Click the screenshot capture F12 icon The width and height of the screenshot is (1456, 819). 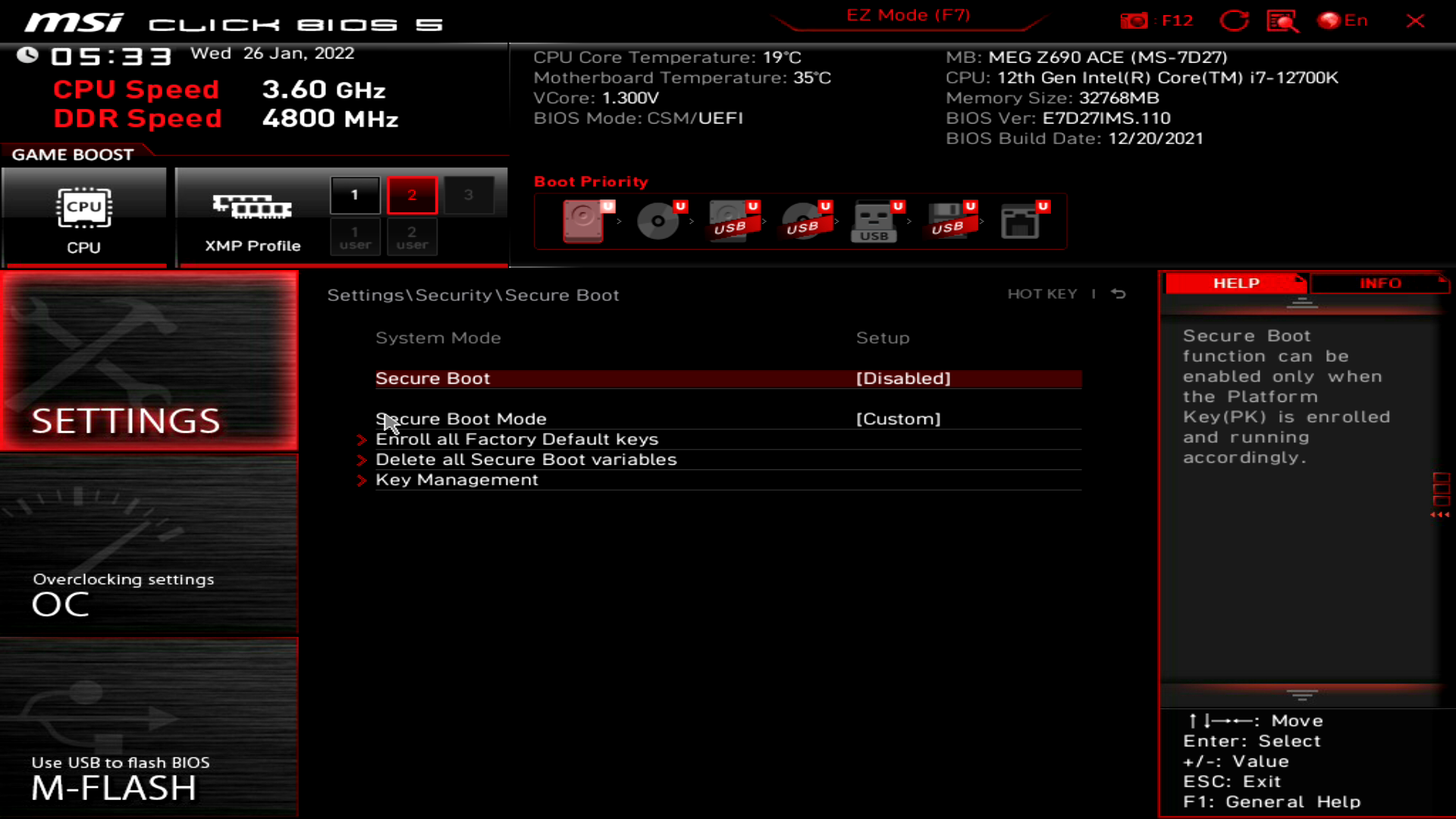tap(1135, 21)
